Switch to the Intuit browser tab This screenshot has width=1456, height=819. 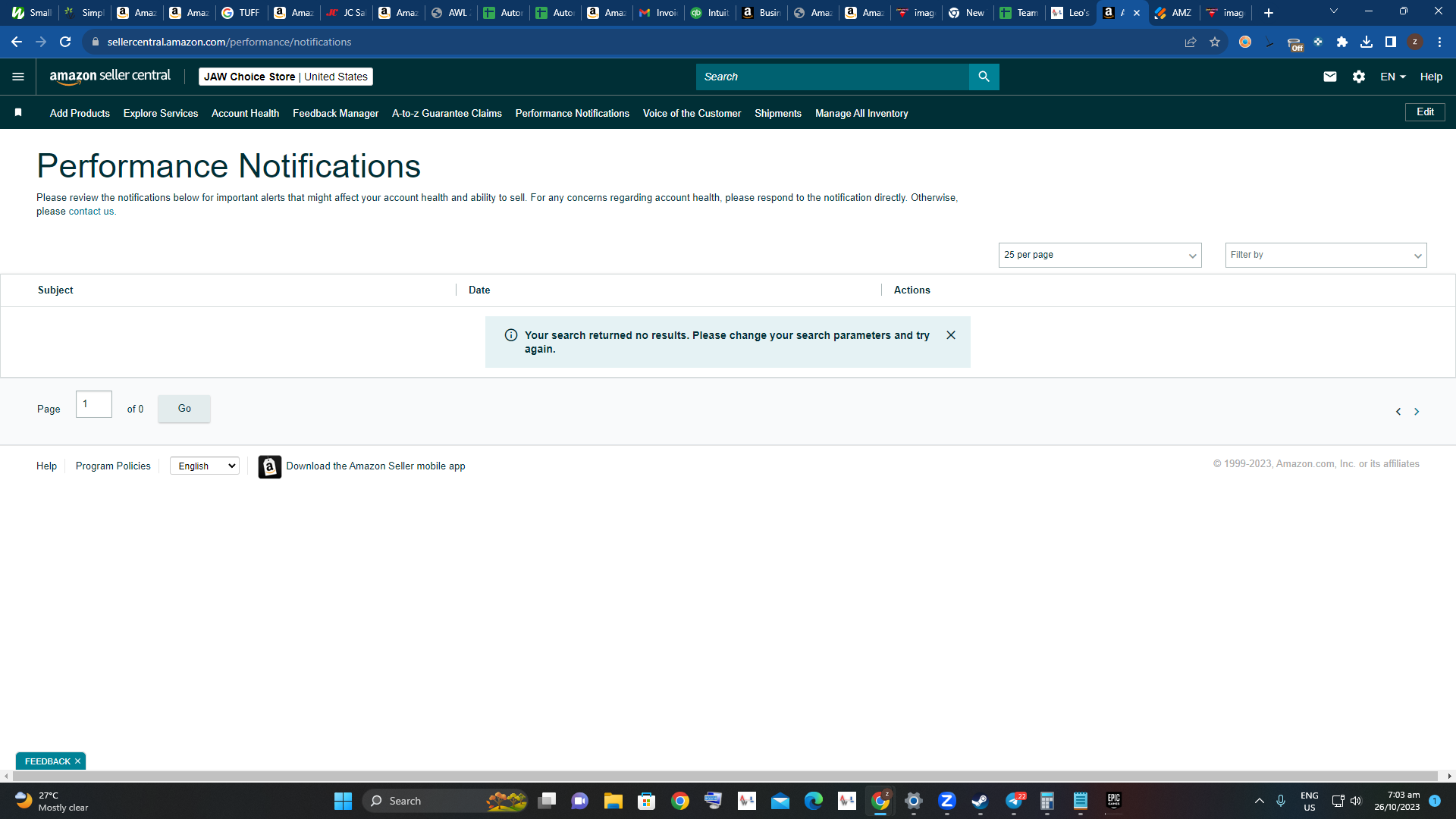(x=711, y=13)
